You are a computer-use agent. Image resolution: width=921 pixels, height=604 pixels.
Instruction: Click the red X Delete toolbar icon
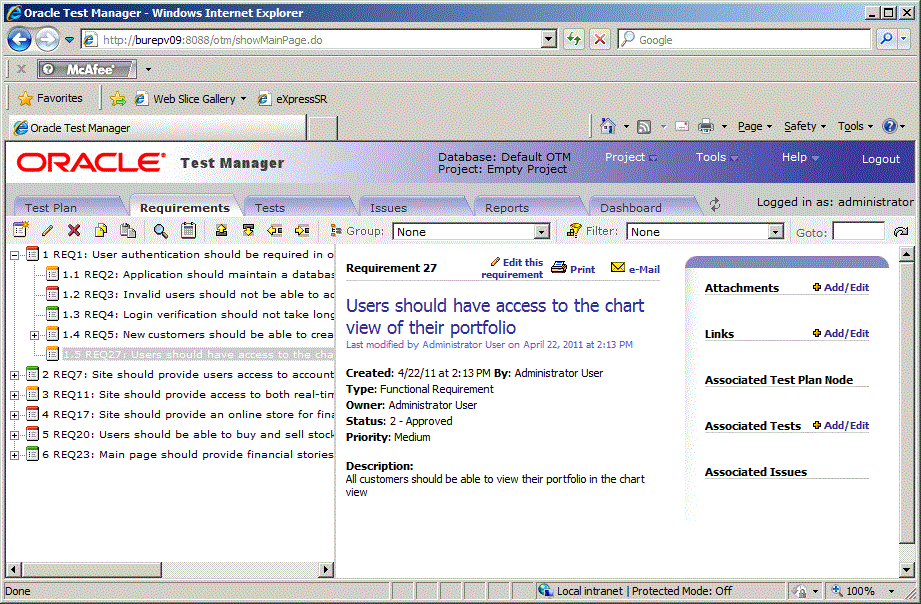74,230
